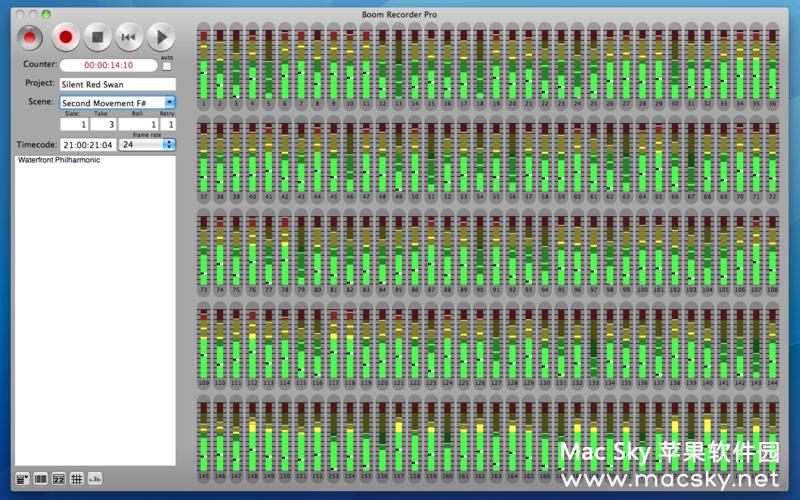
Task: Select the Retry number field
Action: tap(168, 124)
